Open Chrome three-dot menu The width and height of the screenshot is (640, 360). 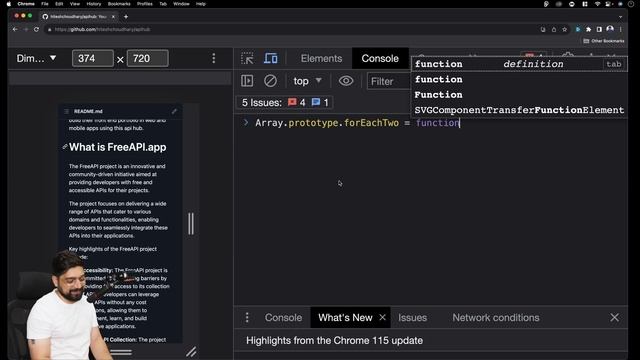pos(620,29)
